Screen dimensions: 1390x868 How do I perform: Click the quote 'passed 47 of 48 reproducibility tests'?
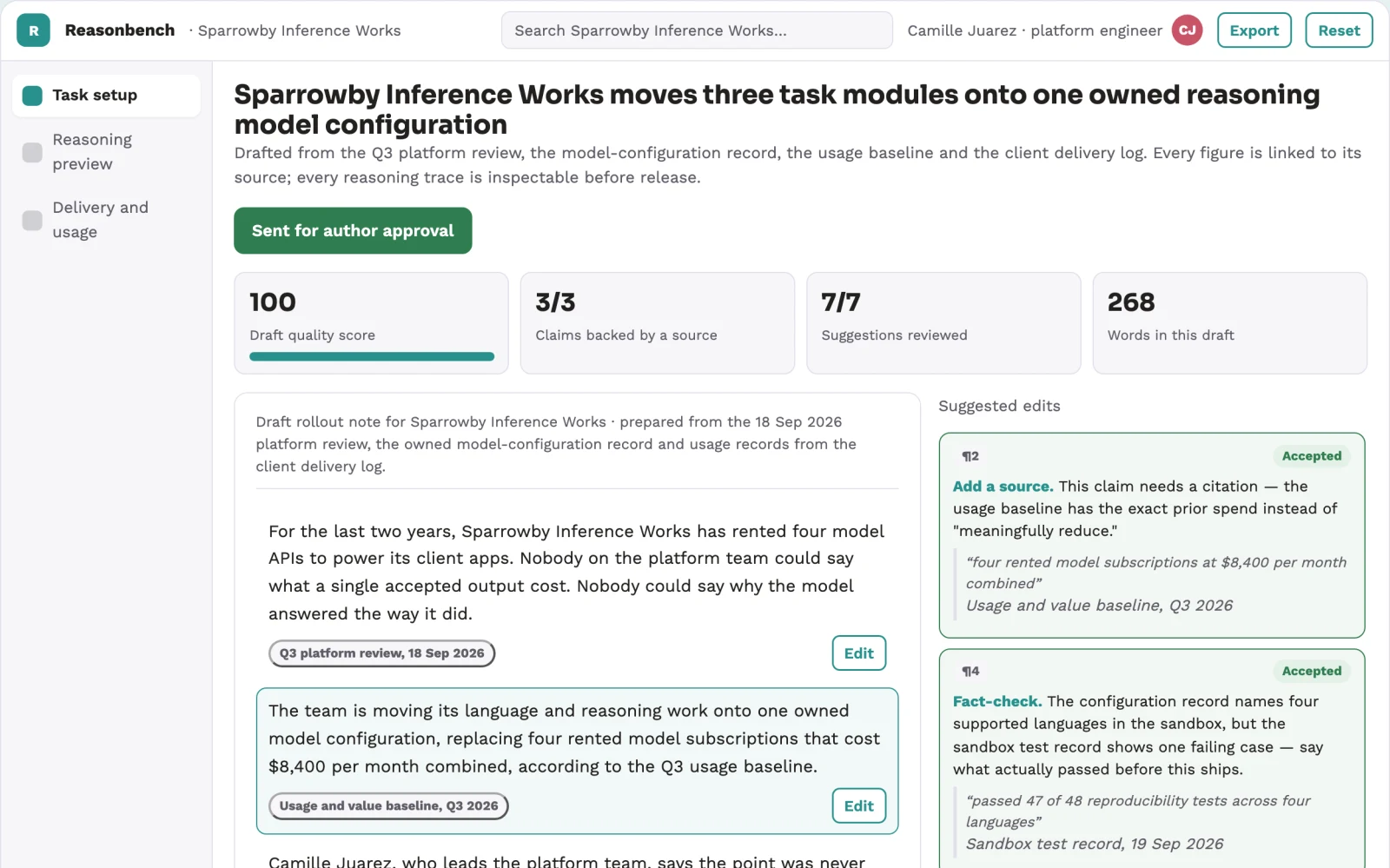[1138, 812]
